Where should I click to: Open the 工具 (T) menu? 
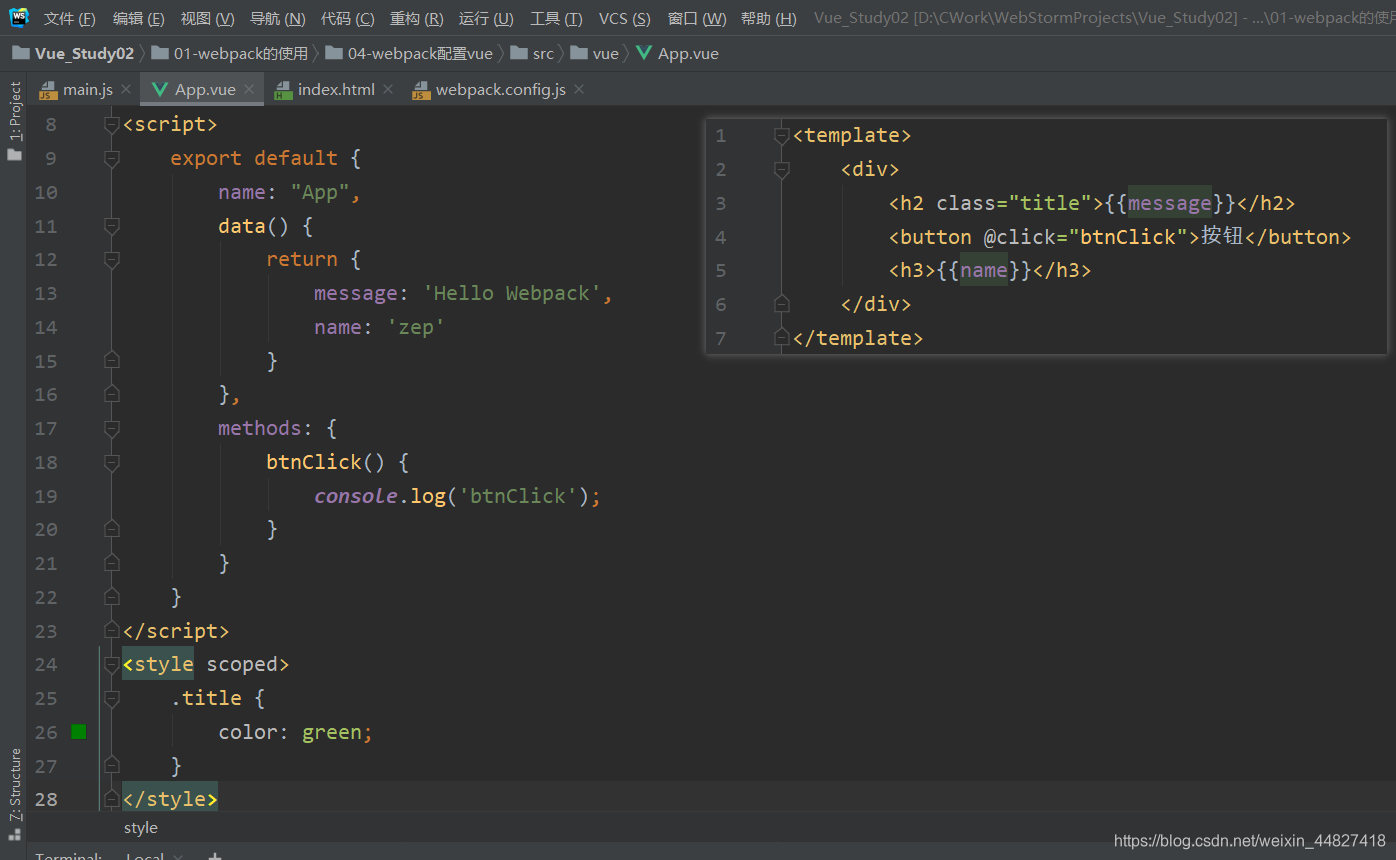click(556, 19)
